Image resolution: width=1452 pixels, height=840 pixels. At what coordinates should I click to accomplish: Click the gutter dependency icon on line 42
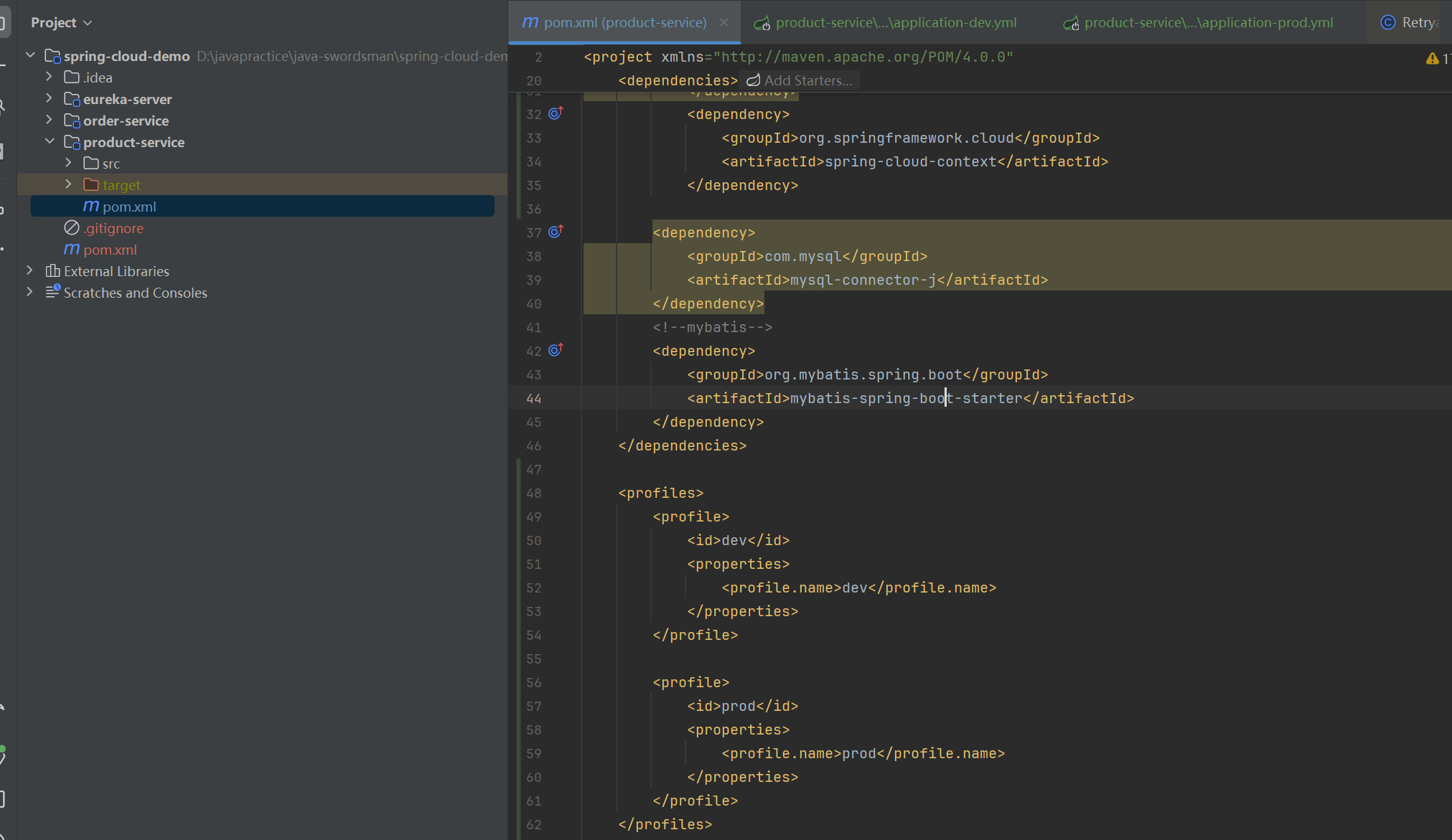[x=556, y=350]
